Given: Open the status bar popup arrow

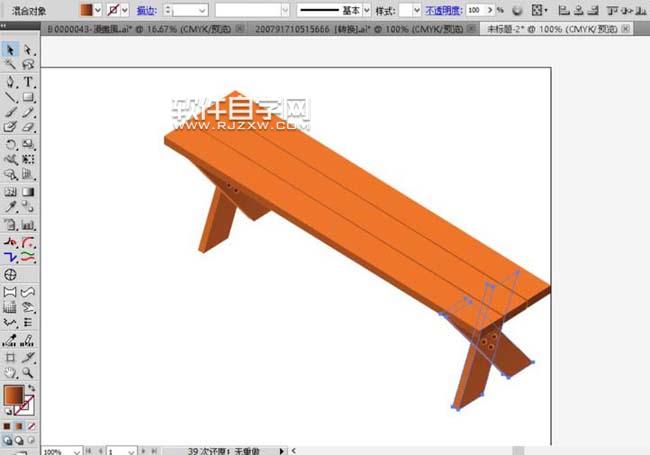Looking at the screenshot, I should click(282, 451).
